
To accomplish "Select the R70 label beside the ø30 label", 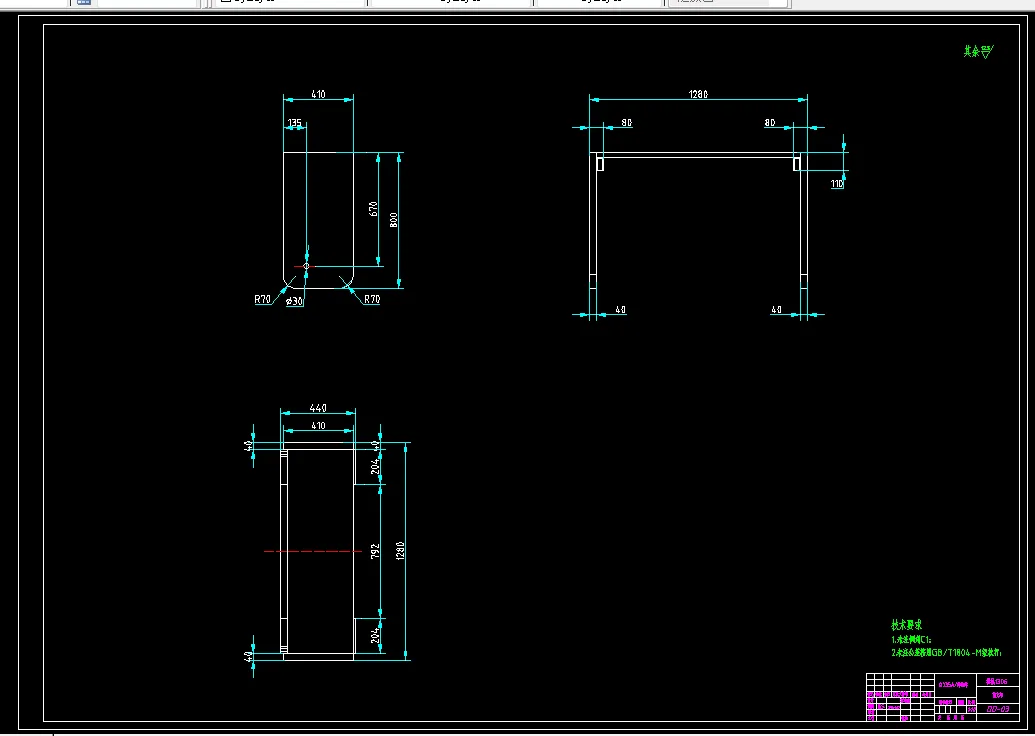I will [263, 299].
